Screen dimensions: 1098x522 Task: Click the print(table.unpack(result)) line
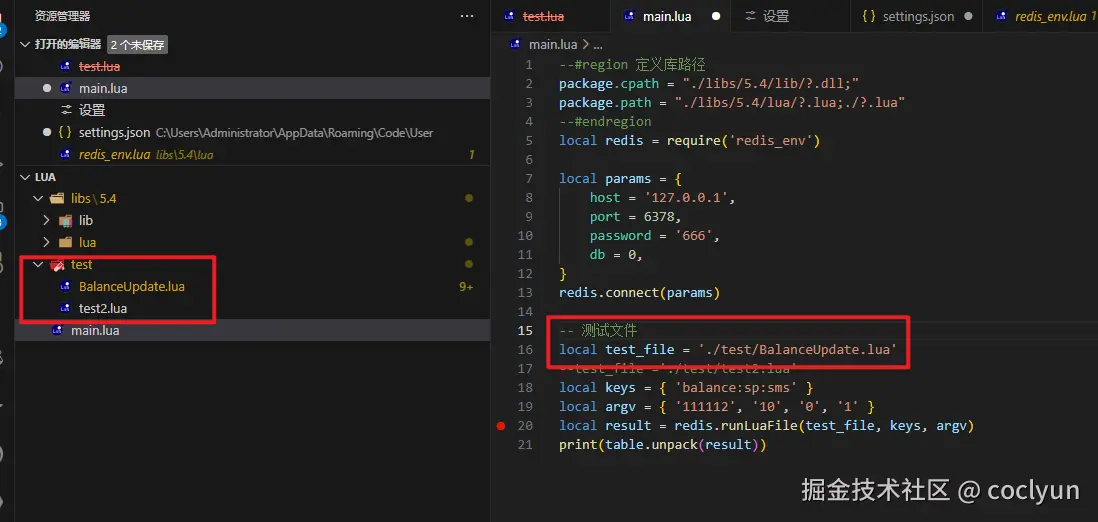coord(662,444)
